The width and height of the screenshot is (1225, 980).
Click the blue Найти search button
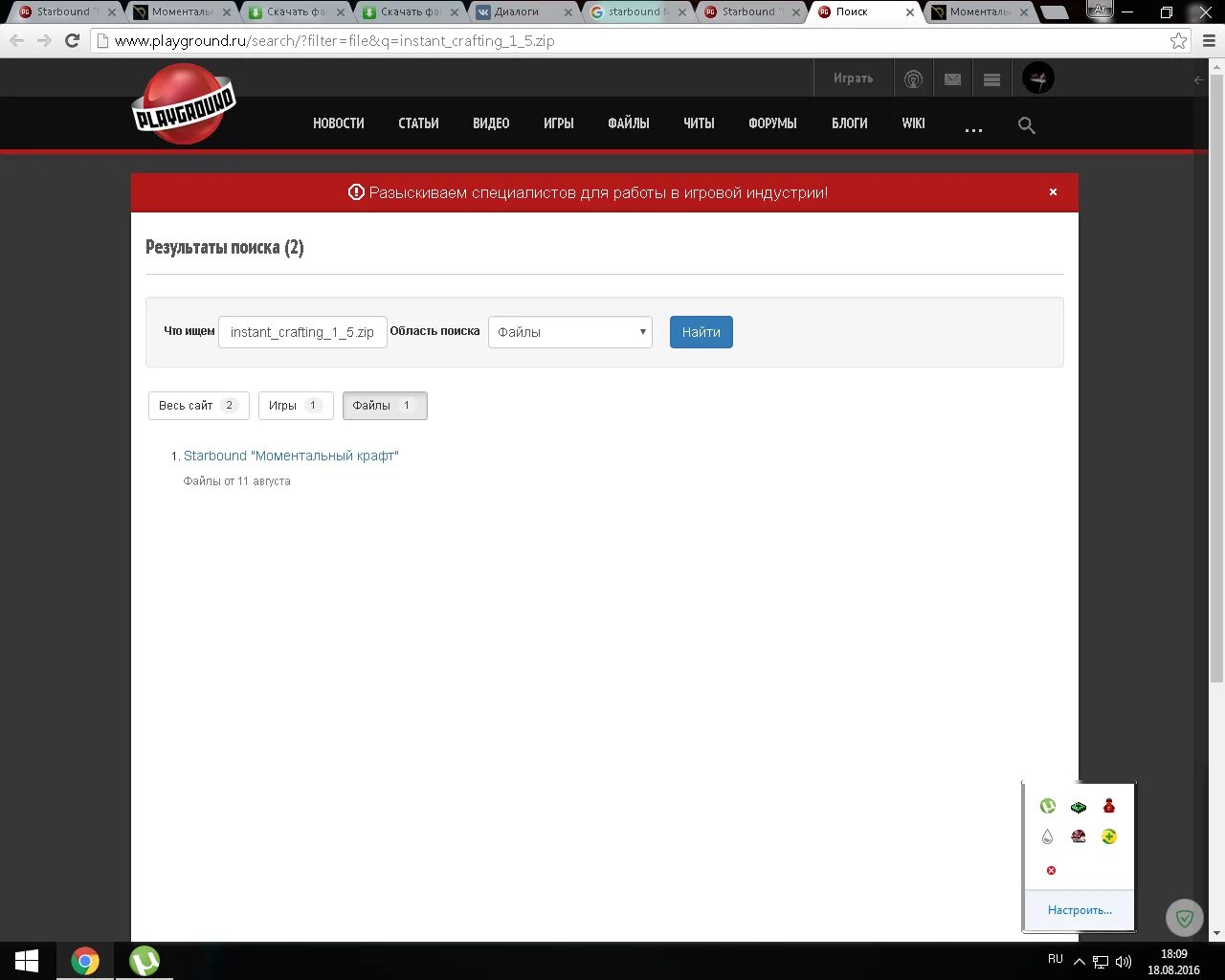[702, 332]
